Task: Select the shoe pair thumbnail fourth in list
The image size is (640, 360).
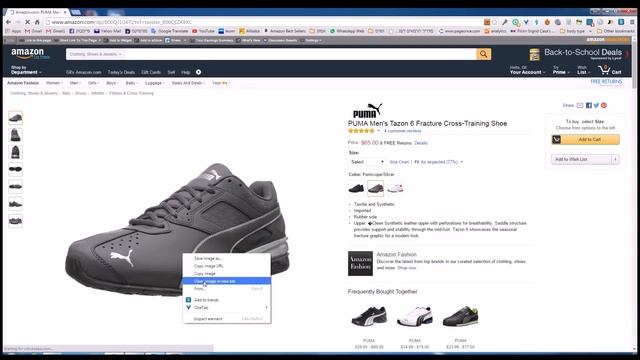Action: pyautogui.click(x=16, y=169)
